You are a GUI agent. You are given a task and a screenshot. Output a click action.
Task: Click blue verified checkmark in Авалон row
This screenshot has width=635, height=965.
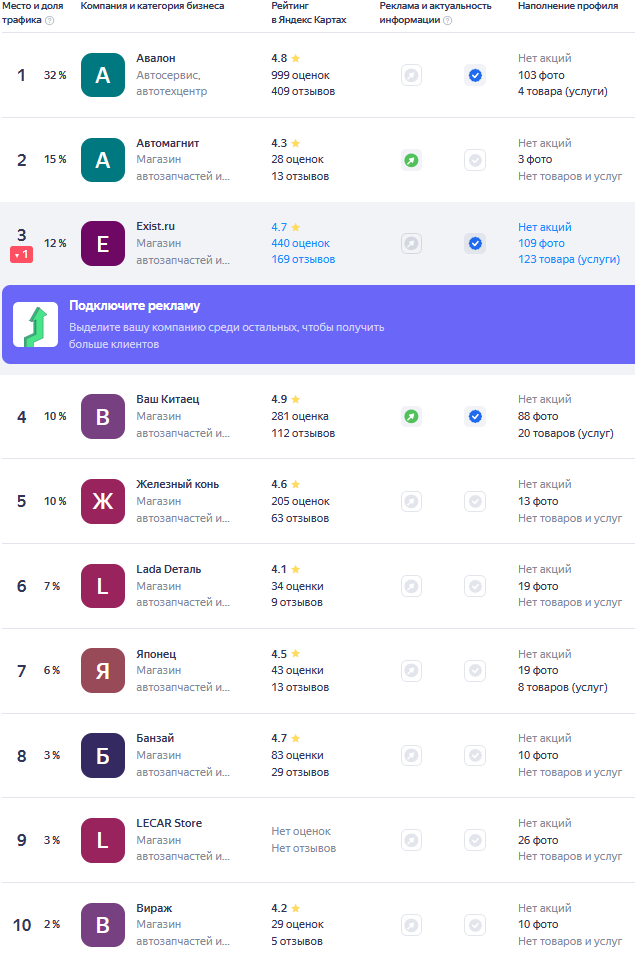coord(475,75)
